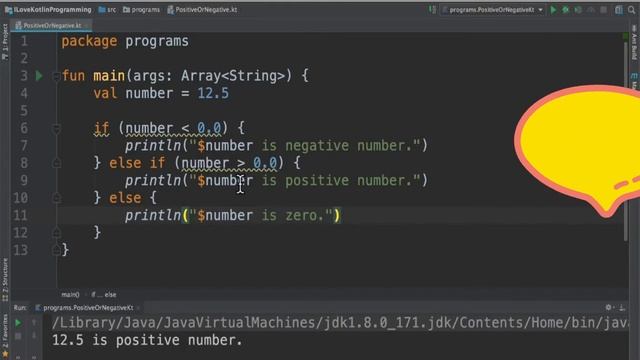The width and height of the screenshot is (640, 360).
Task: Open Search Everywhere magnifier icon
Action: tap(631, 9)
